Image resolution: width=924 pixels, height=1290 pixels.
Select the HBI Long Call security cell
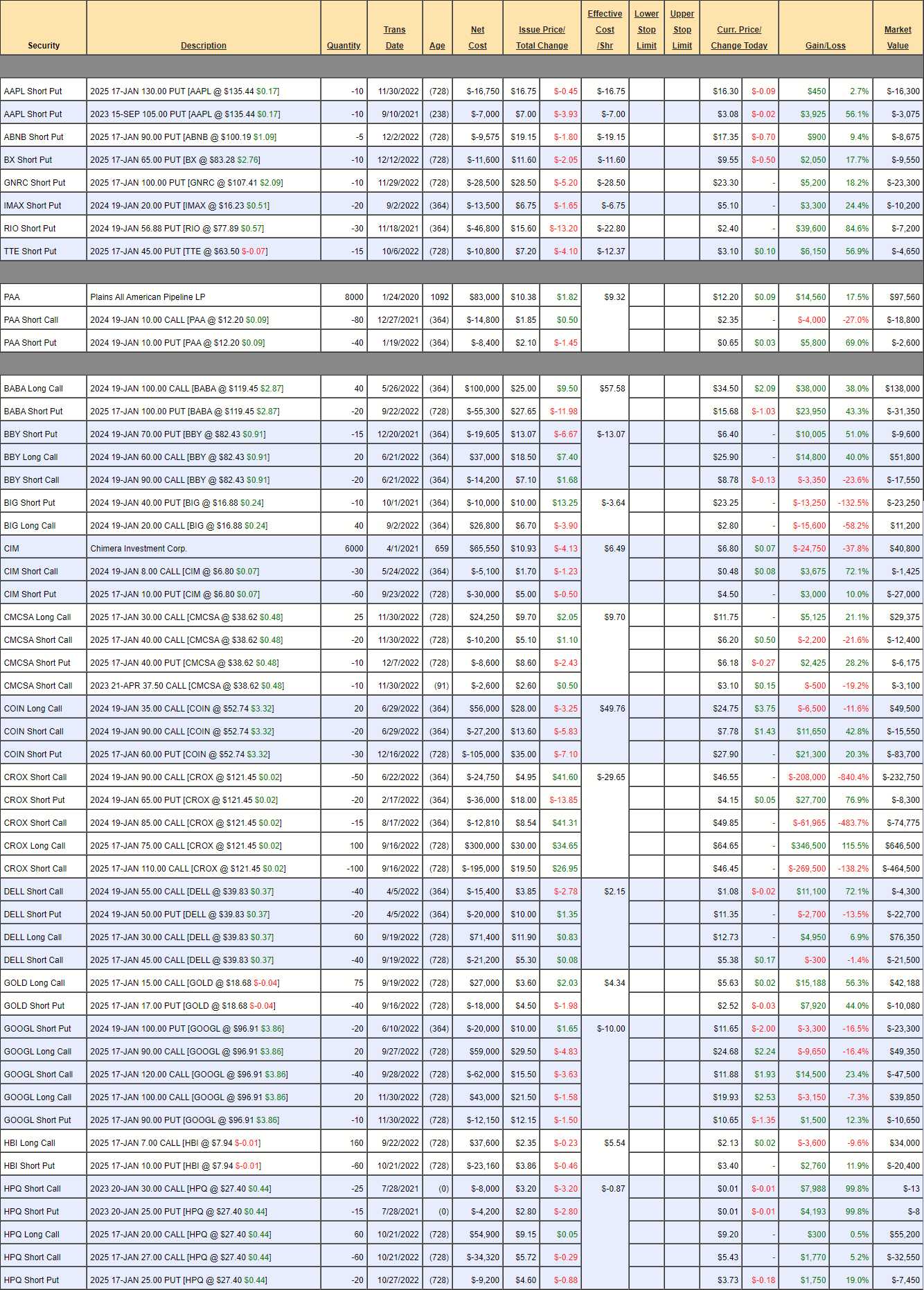click(x=30, y=1143)
